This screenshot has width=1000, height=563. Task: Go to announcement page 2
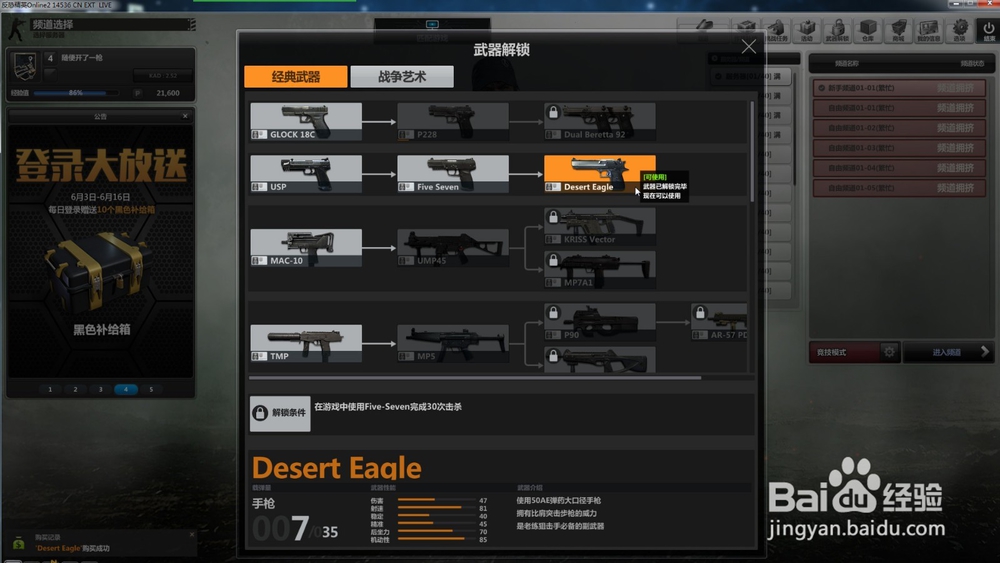75,389
